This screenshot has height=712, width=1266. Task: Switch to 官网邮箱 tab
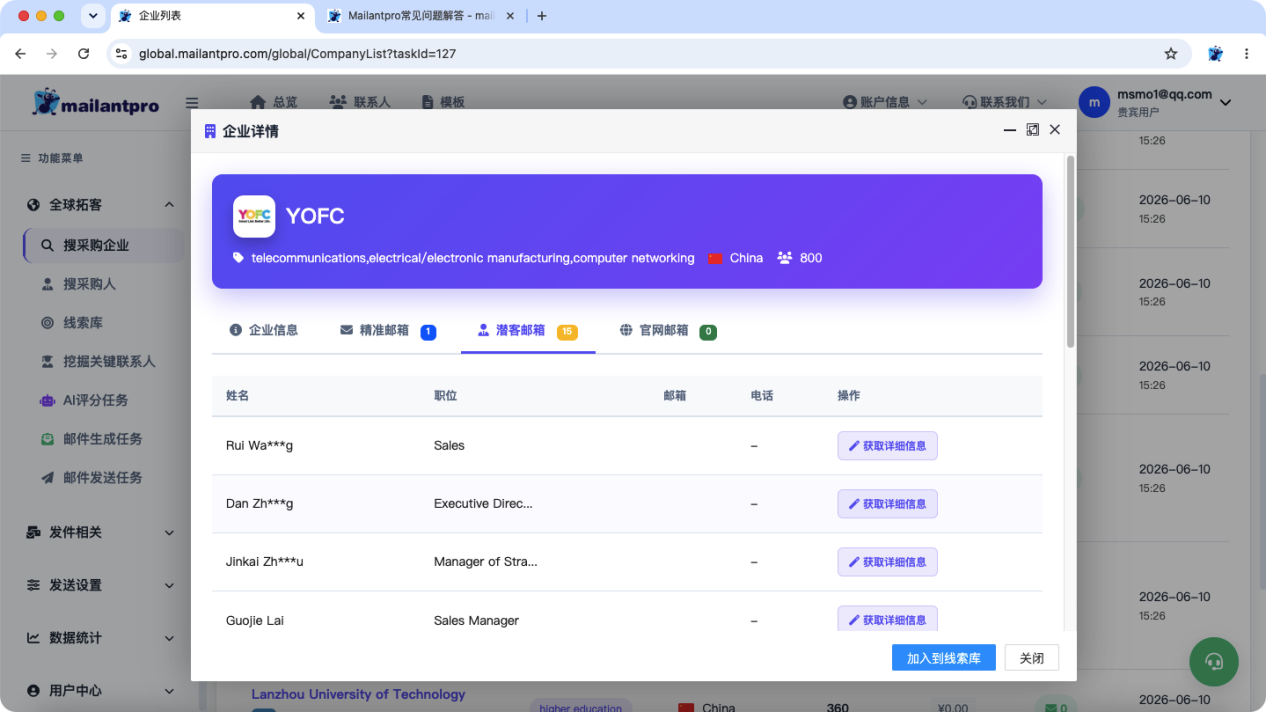(x=667, y=331)
